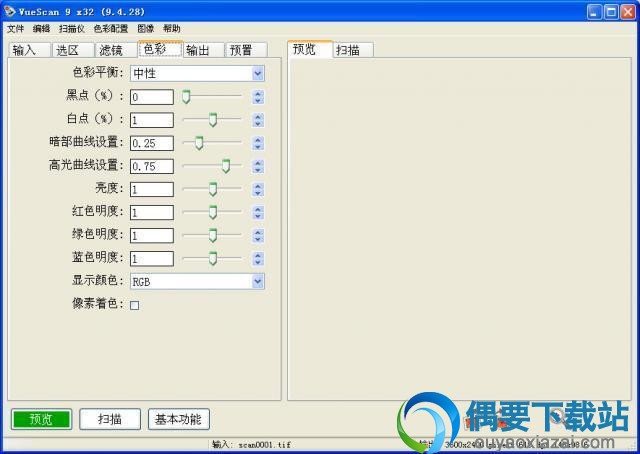
Task: Click the VueScan title bar icon
Action: [9, 11]
